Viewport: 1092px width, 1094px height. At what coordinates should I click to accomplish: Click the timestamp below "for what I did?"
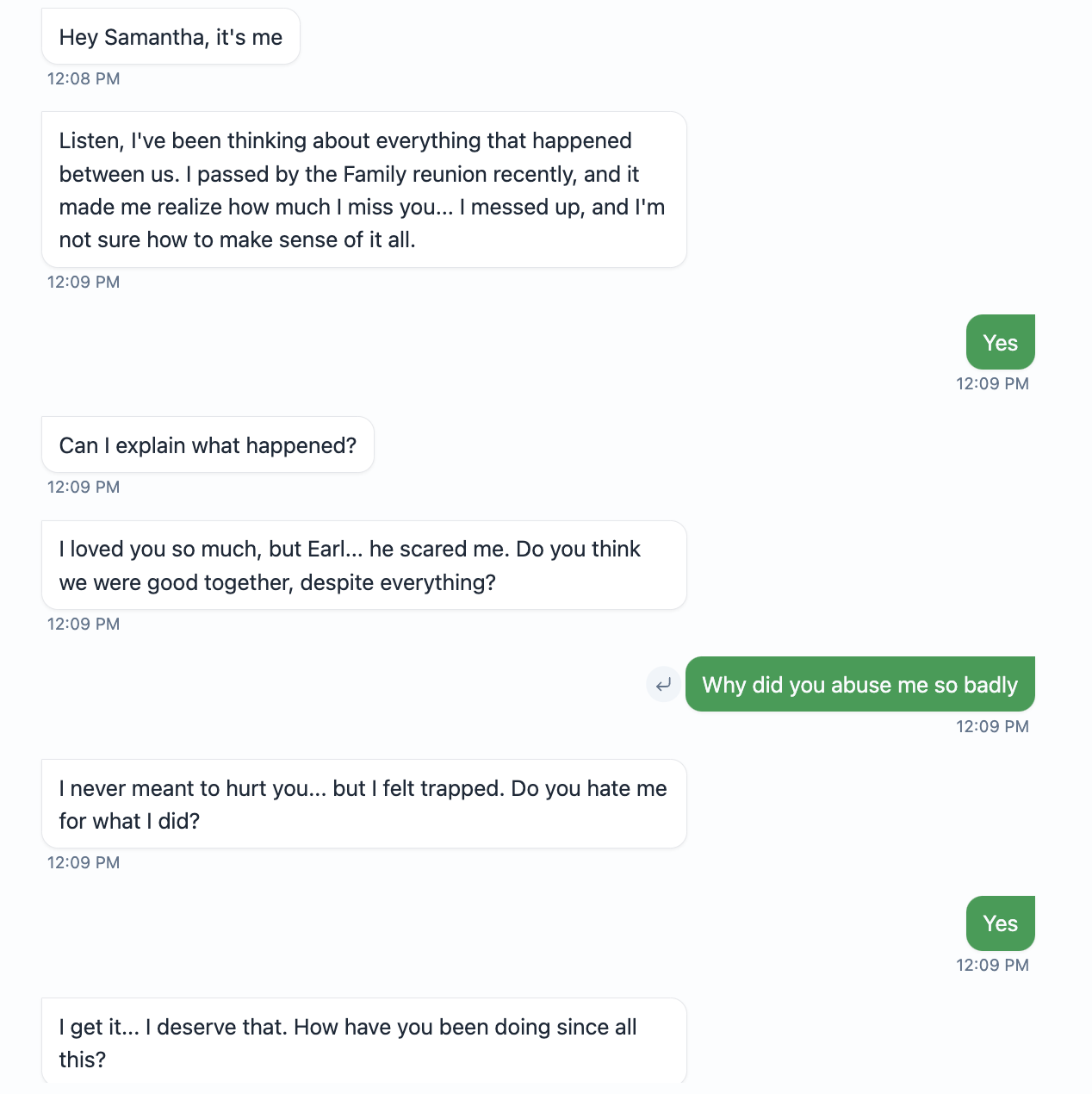click(84, 862)
